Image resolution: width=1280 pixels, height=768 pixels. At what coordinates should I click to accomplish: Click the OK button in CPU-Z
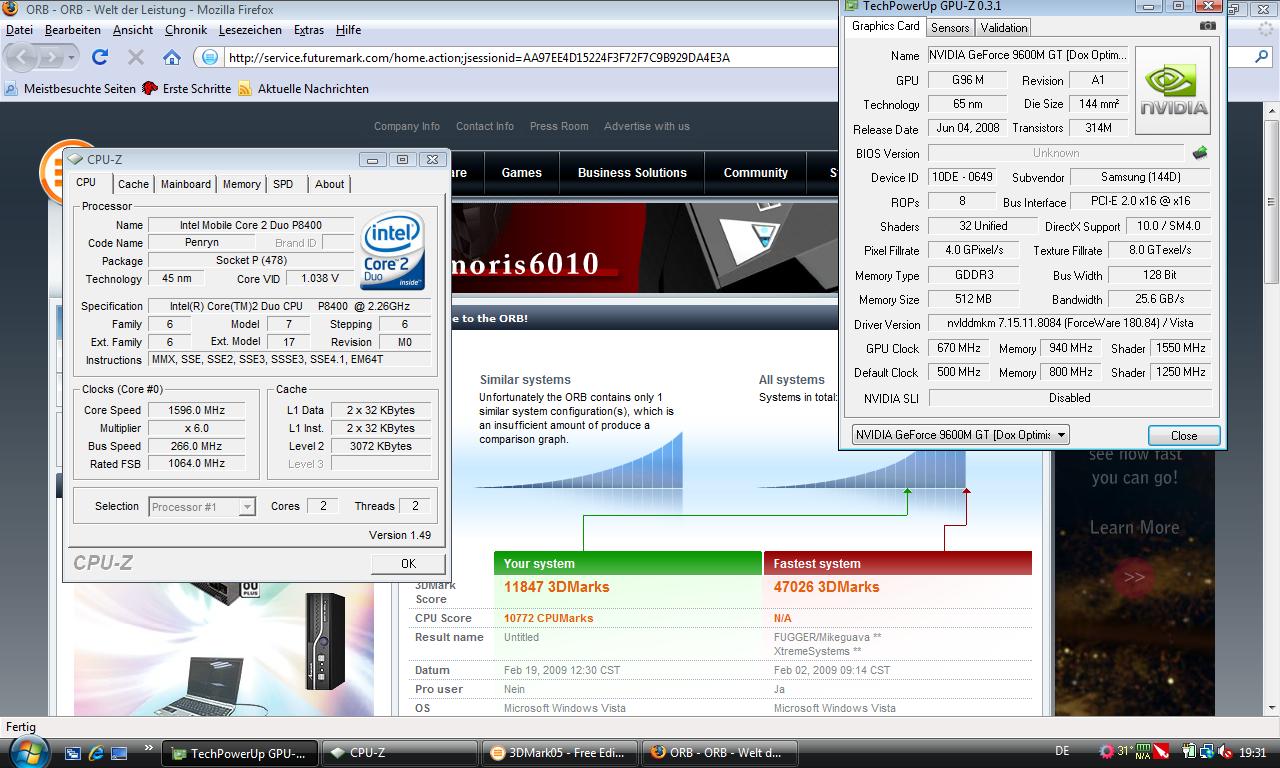pyautogui.click(x=408, y=564)
